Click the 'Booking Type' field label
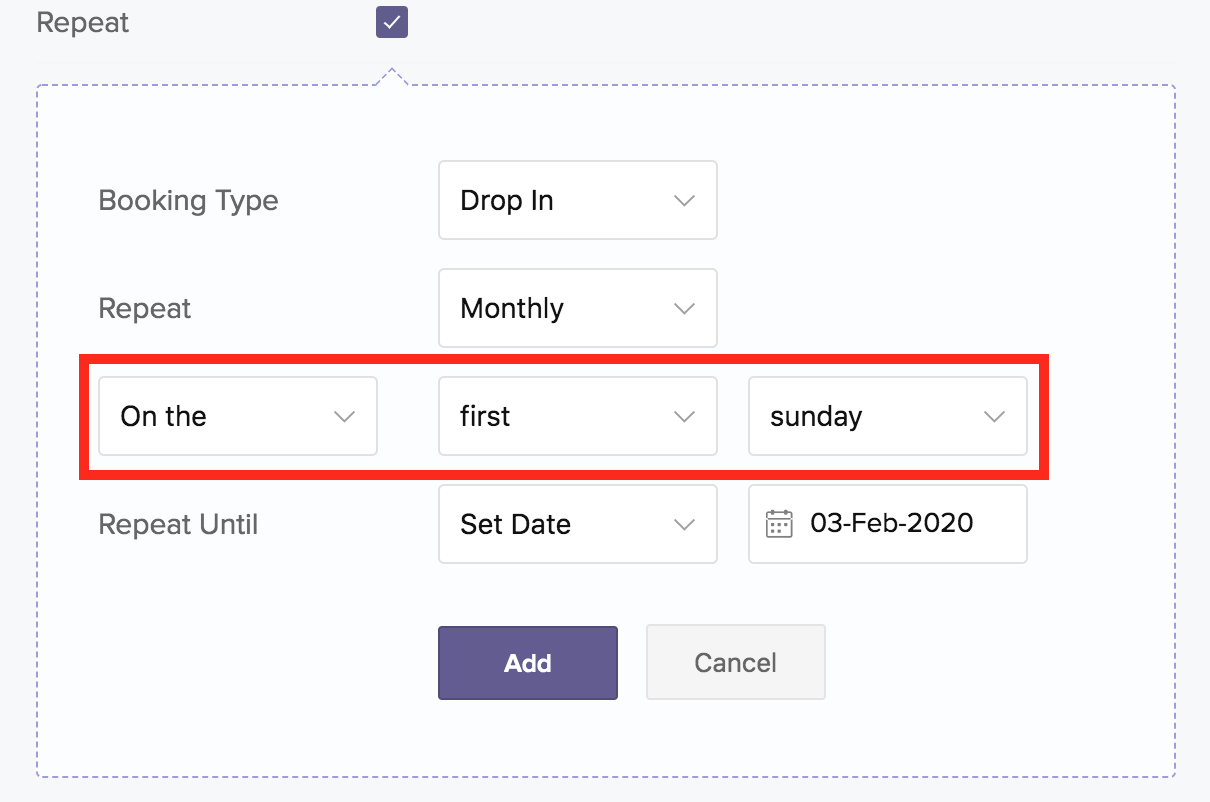Viewport: 1210px width, 802px height. 188,200
